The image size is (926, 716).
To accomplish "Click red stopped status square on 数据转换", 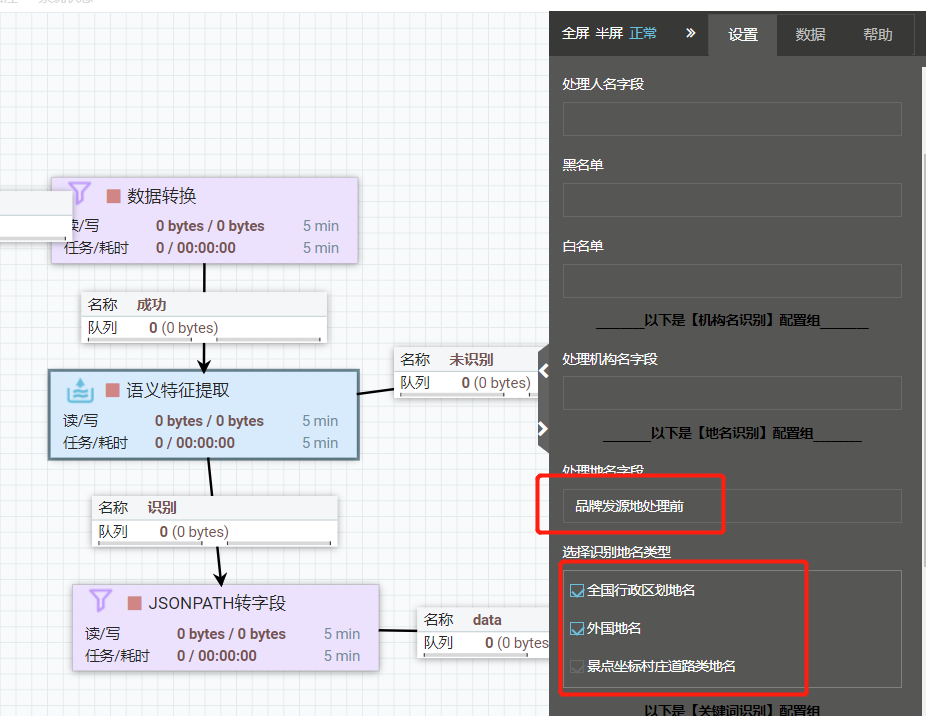I will pyautogui.click(x=114, y=196).
